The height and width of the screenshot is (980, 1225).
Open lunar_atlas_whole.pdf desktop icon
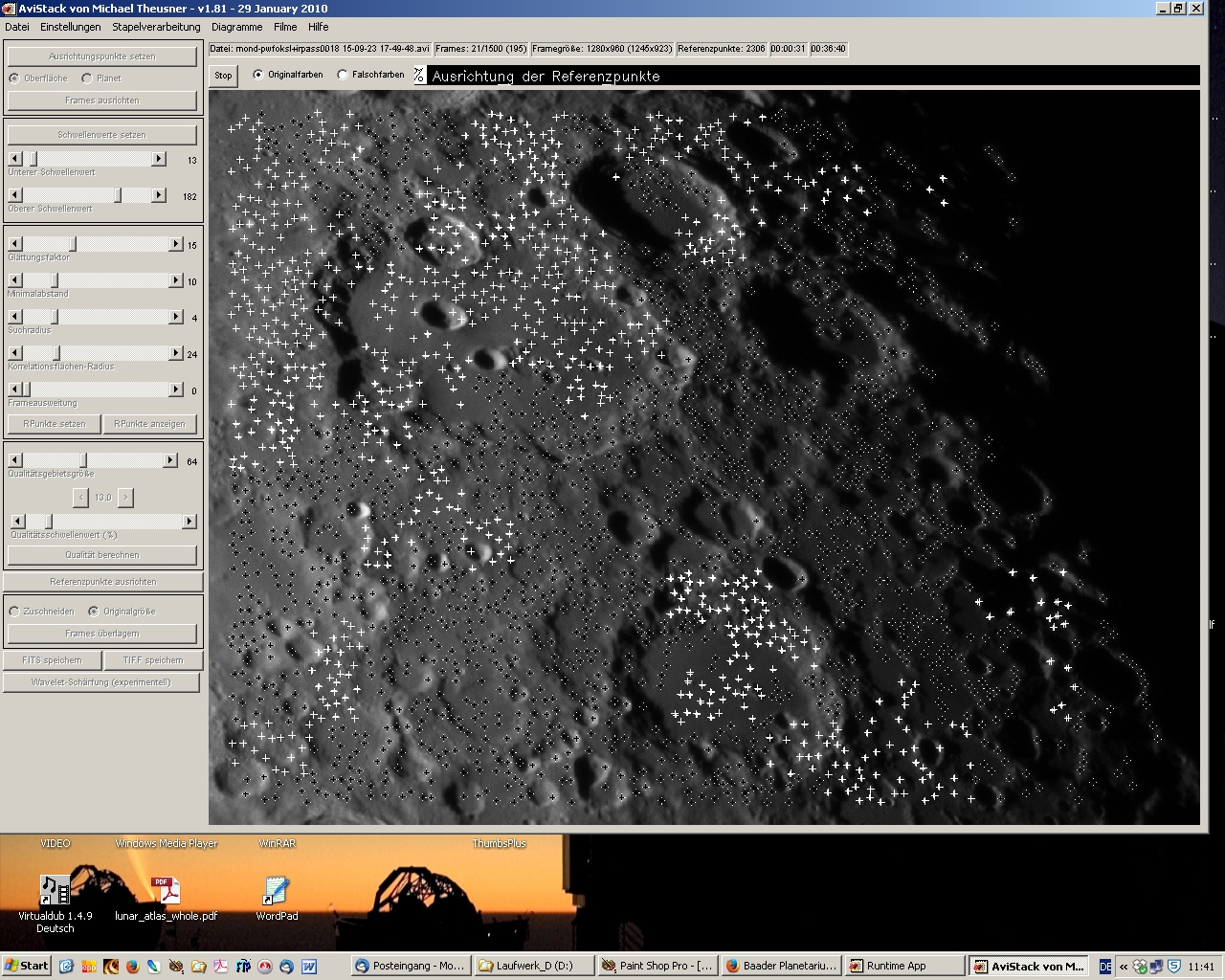[x=166, y=891]
